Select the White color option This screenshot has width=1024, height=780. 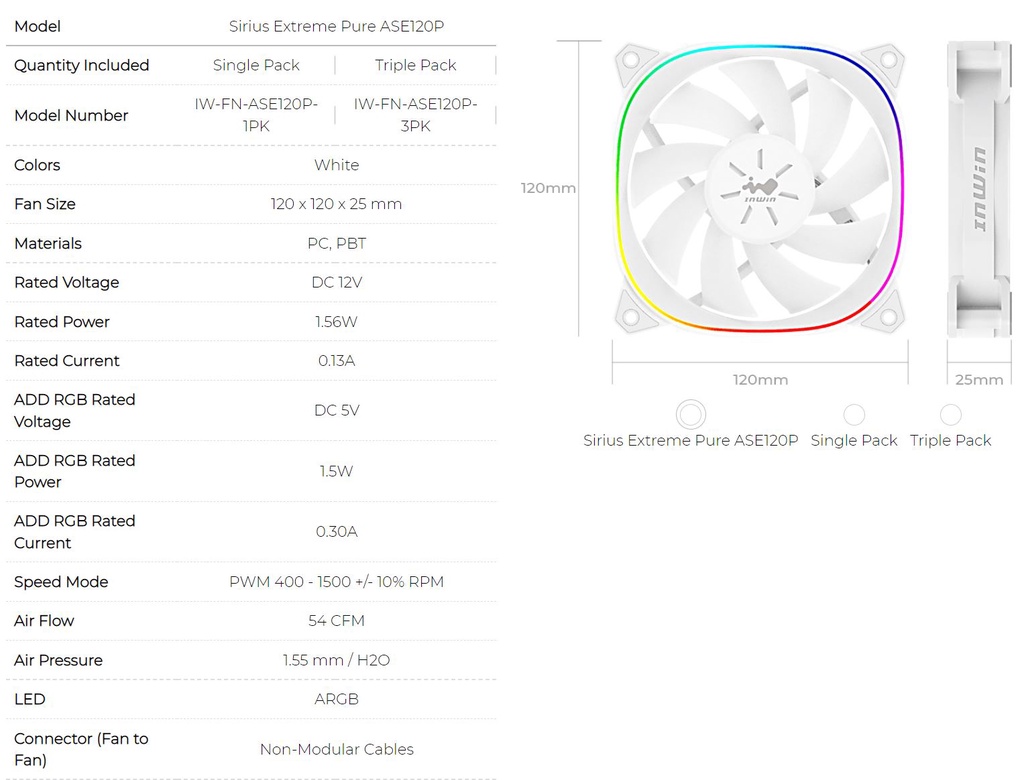click(336, 165)
